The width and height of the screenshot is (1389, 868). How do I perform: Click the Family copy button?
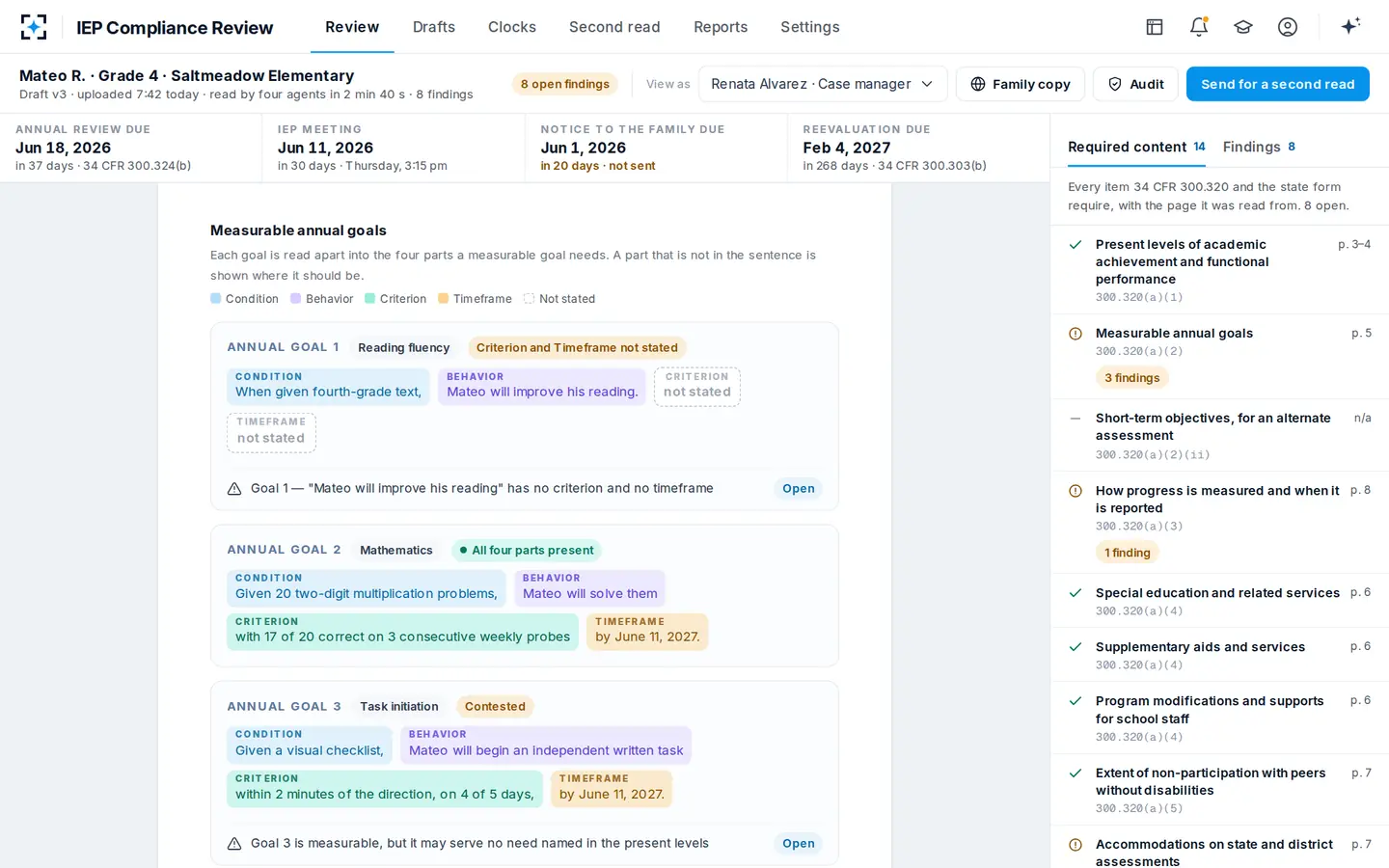[1021, 84]
